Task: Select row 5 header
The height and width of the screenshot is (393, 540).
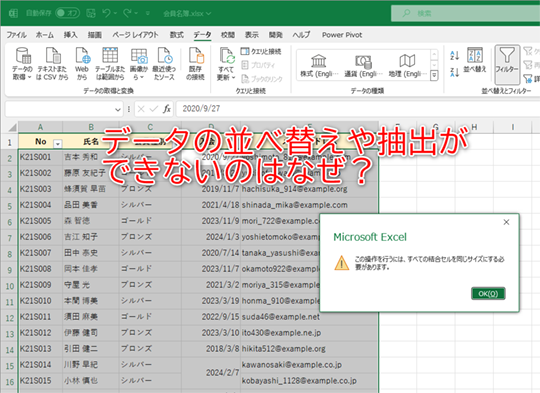Action: pos(9,206)
